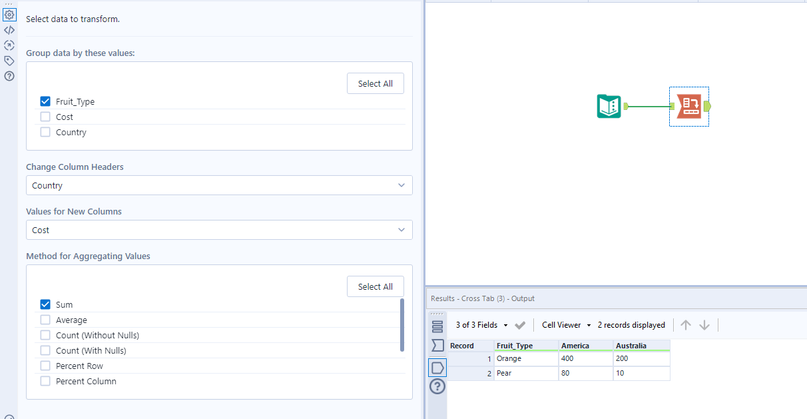This screenshot has width=807, height=419.
Task: Select the Fruit_Type column header
Action: (527, 345)
